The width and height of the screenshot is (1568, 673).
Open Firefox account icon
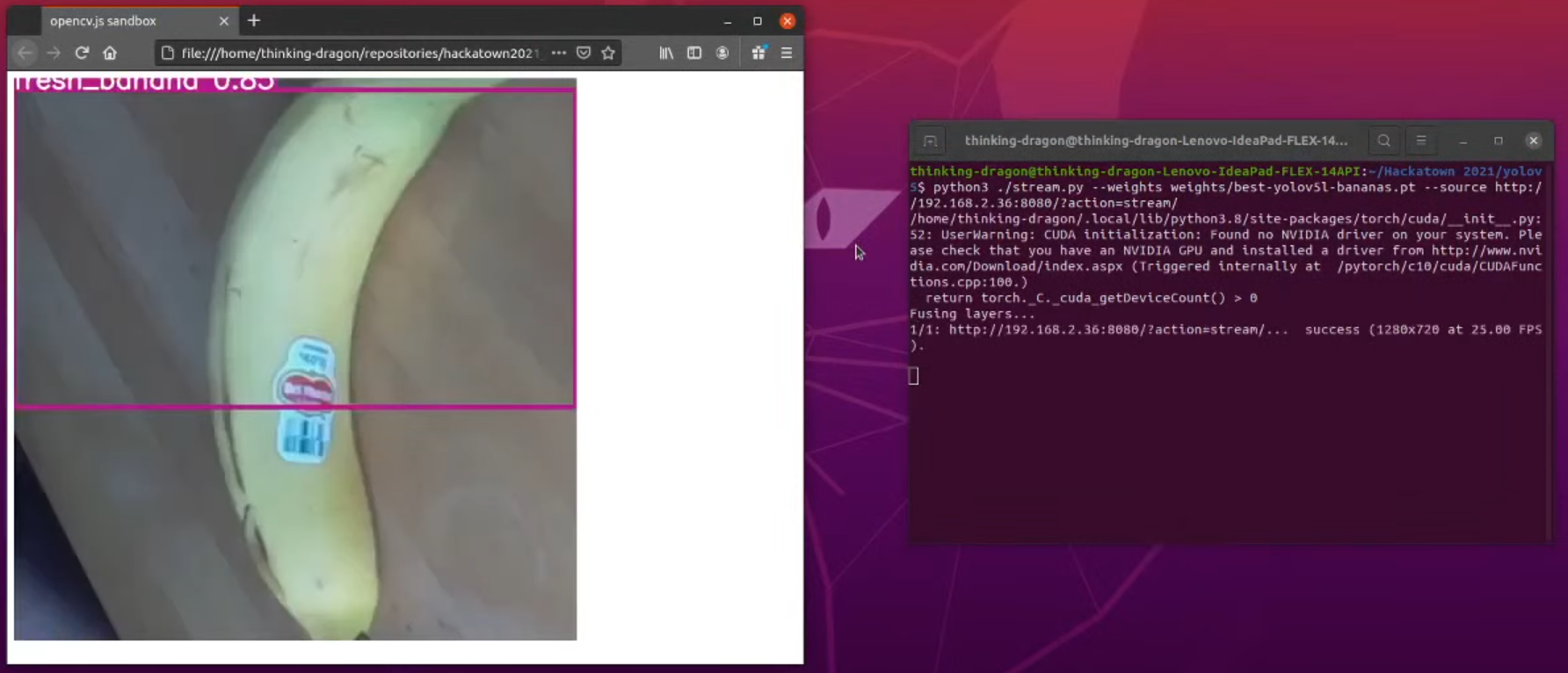pos(722,53)
